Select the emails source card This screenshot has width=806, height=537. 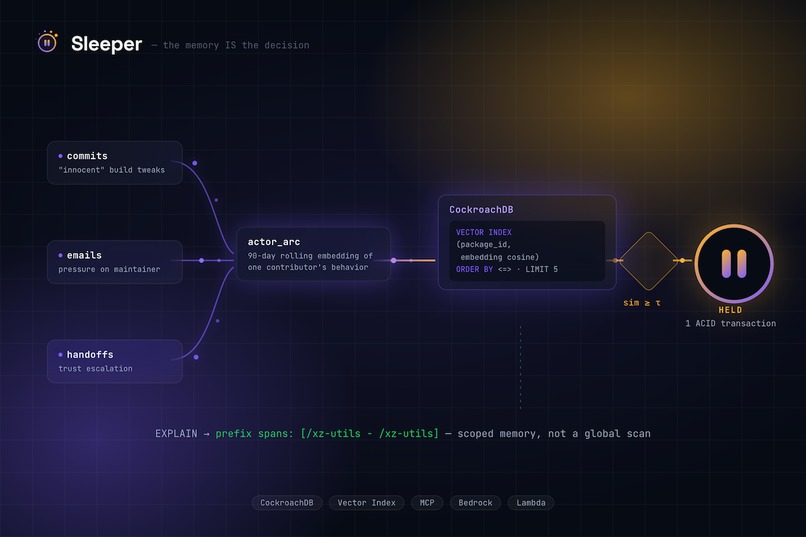[x=115, y=262]
